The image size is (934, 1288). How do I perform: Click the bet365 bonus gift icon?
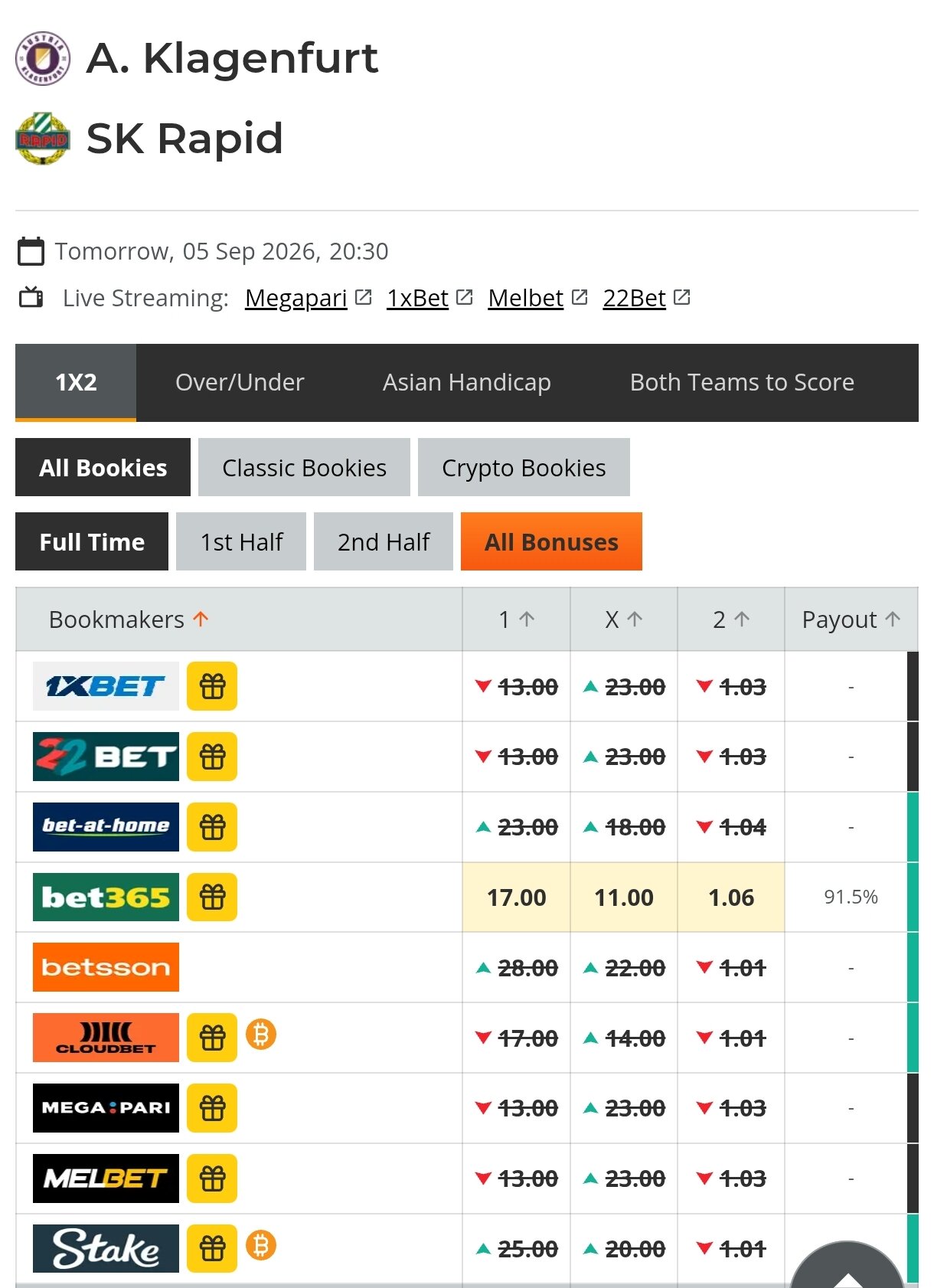pyautogui.click(x=212, y=897)
